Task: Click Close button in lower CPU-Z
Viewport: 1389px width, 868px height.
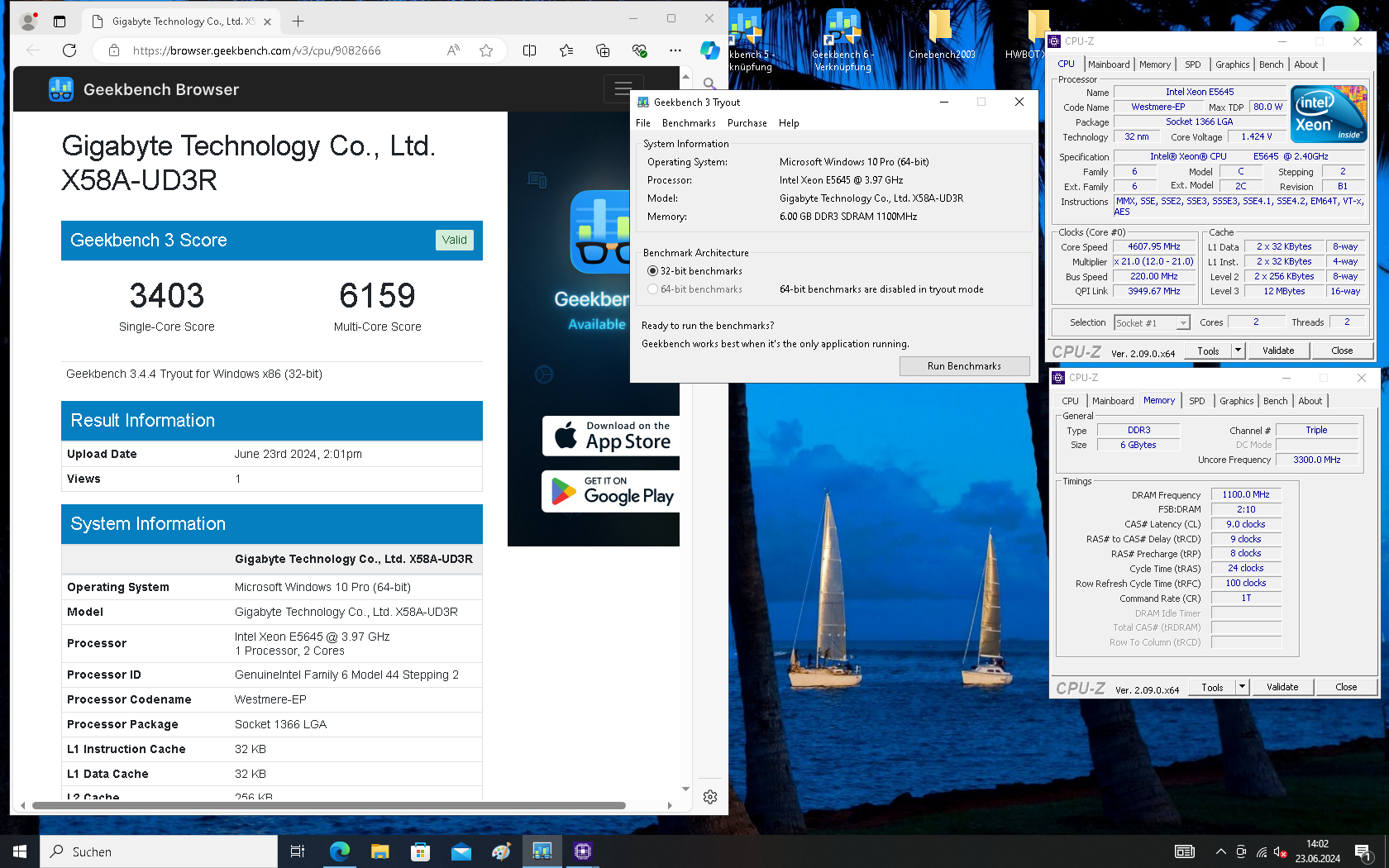Action: (1346, 688)
